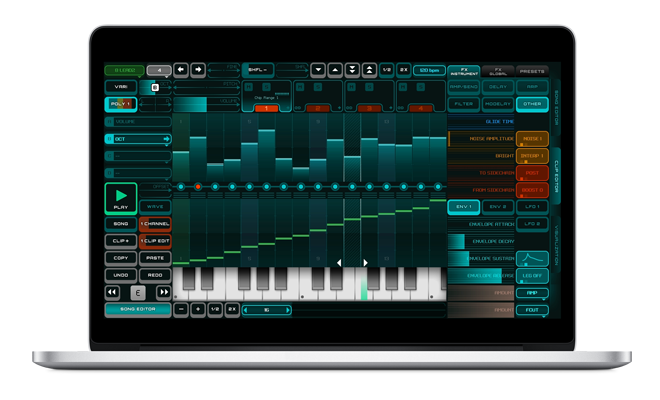Click the WAVE button
The height and width of the screenshot is (400, 660).
[x=155, y=207]
